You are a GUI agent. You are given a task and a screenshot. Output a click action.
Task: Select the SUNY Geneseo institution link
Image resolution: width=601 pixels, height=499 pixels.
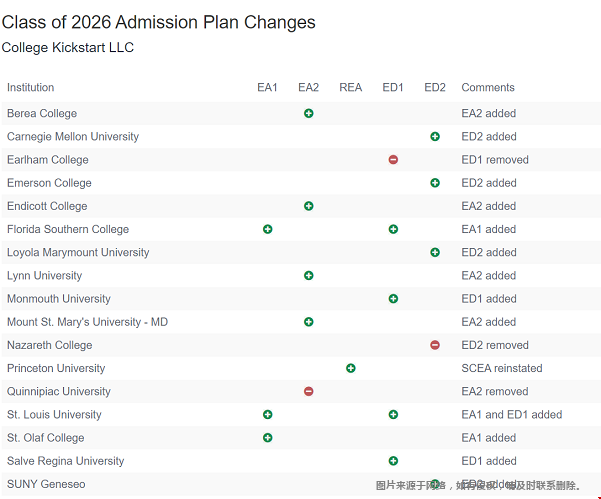[46, 484]
